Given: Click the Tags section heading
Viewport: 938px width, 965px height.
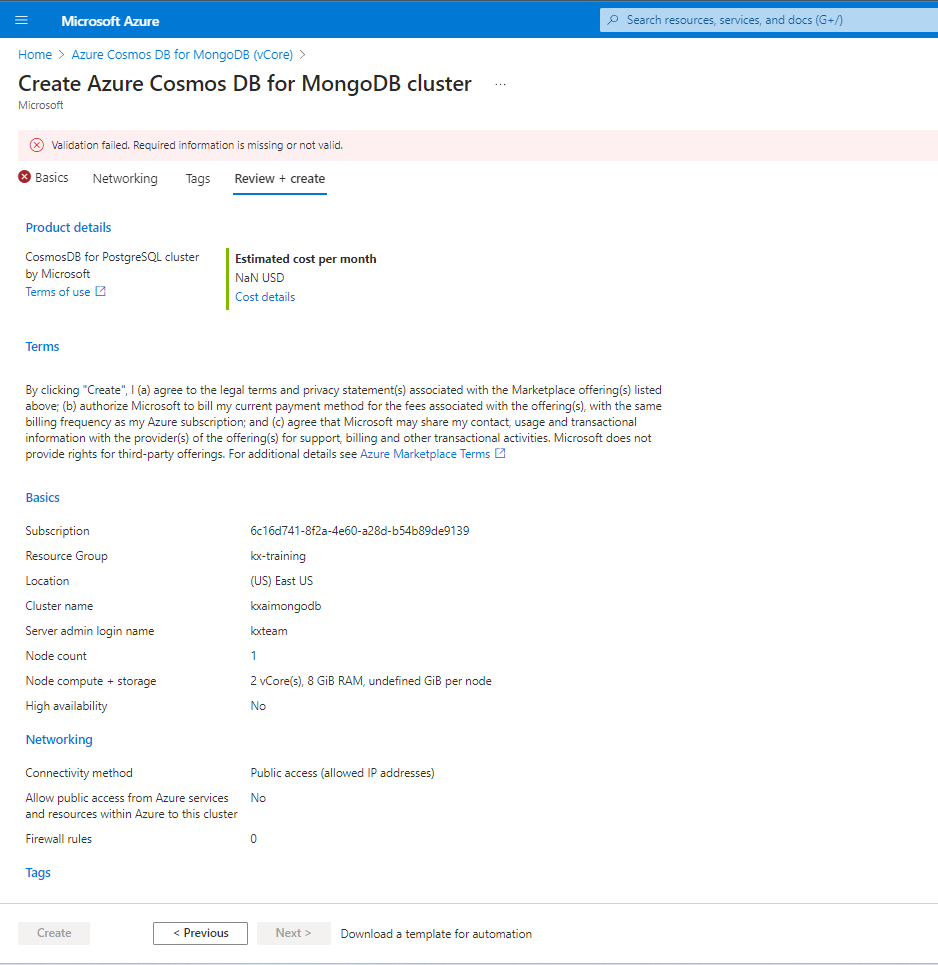Looking at the screenshot, I should click(38, 873).
